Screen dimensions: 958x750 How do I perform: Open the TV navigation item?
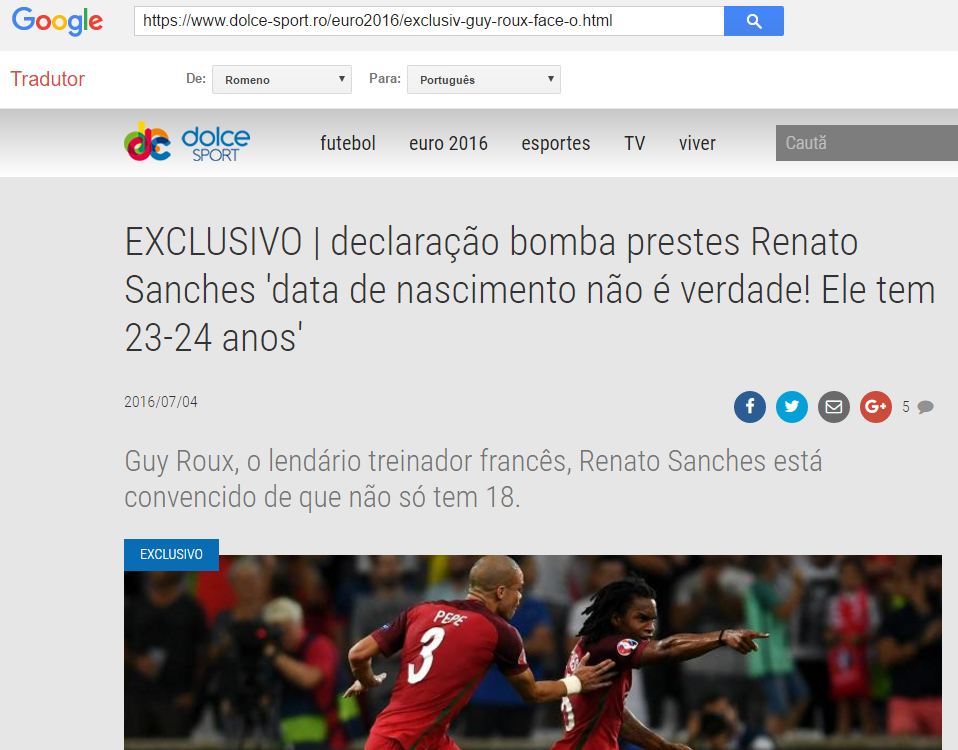tap(635, 143)
